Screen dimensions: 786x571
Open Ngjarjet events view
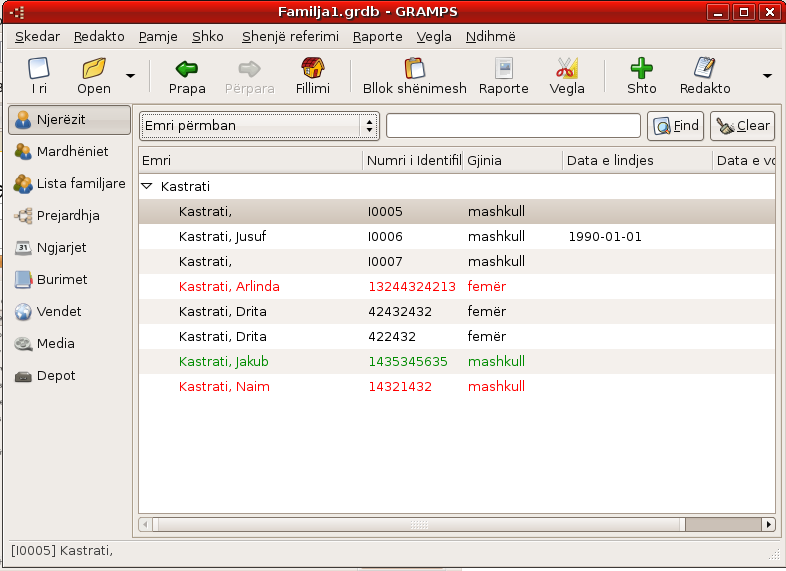point(70,248)
